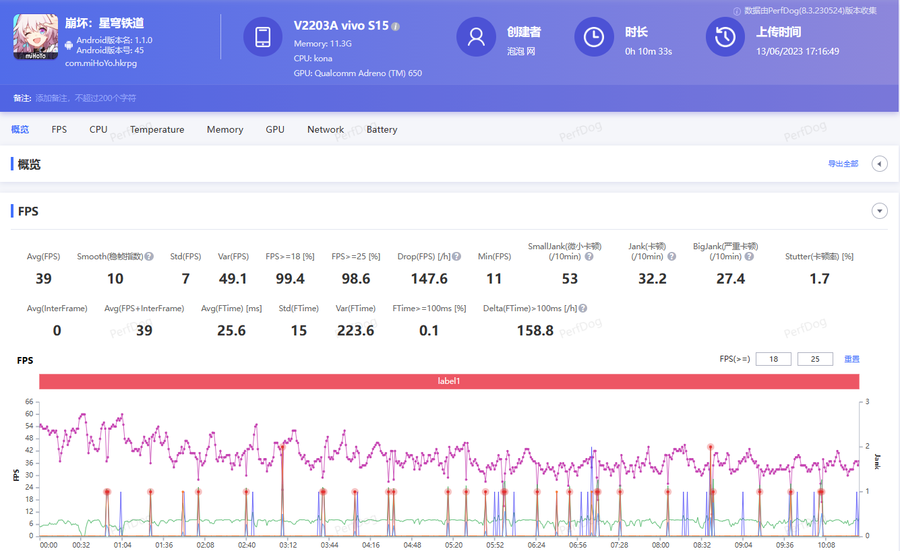Screen dimensions: 900x551
Task: Click help icon next to Delta(FTime)>100ms
Action: (x=583, y=308)
